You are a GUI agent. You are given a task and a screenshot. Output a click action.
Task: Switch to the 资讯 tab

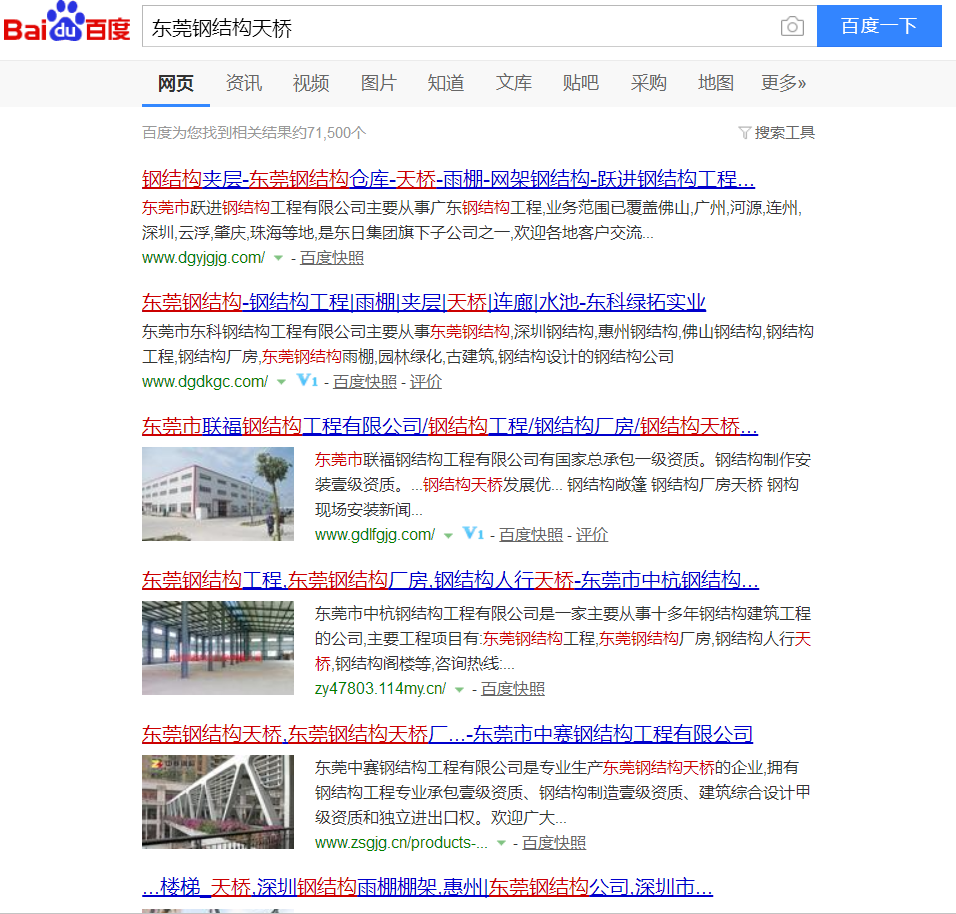[x=243, y=83]
